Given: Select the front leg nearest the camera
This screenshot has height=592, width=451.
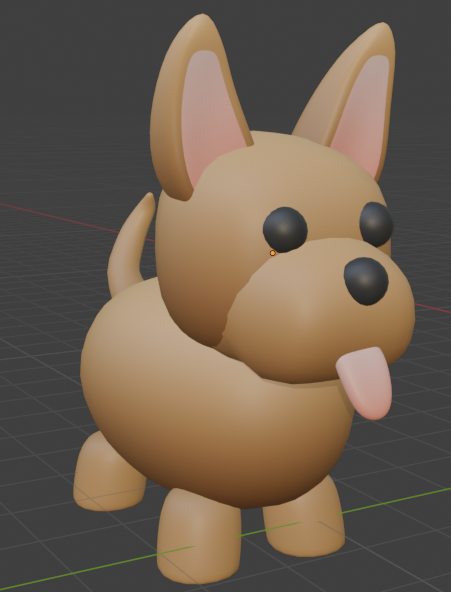Looking at the screenshot, I should [199, 536].
